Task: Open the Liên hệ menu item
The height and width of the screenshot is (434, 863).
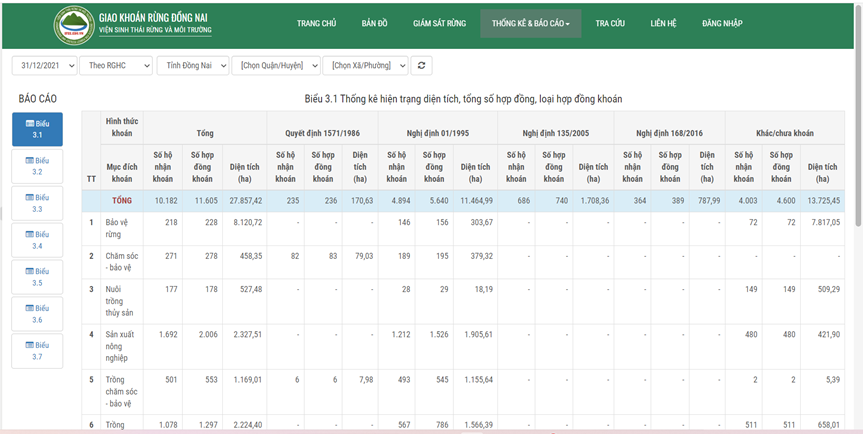Action: (x=663, y=23)
